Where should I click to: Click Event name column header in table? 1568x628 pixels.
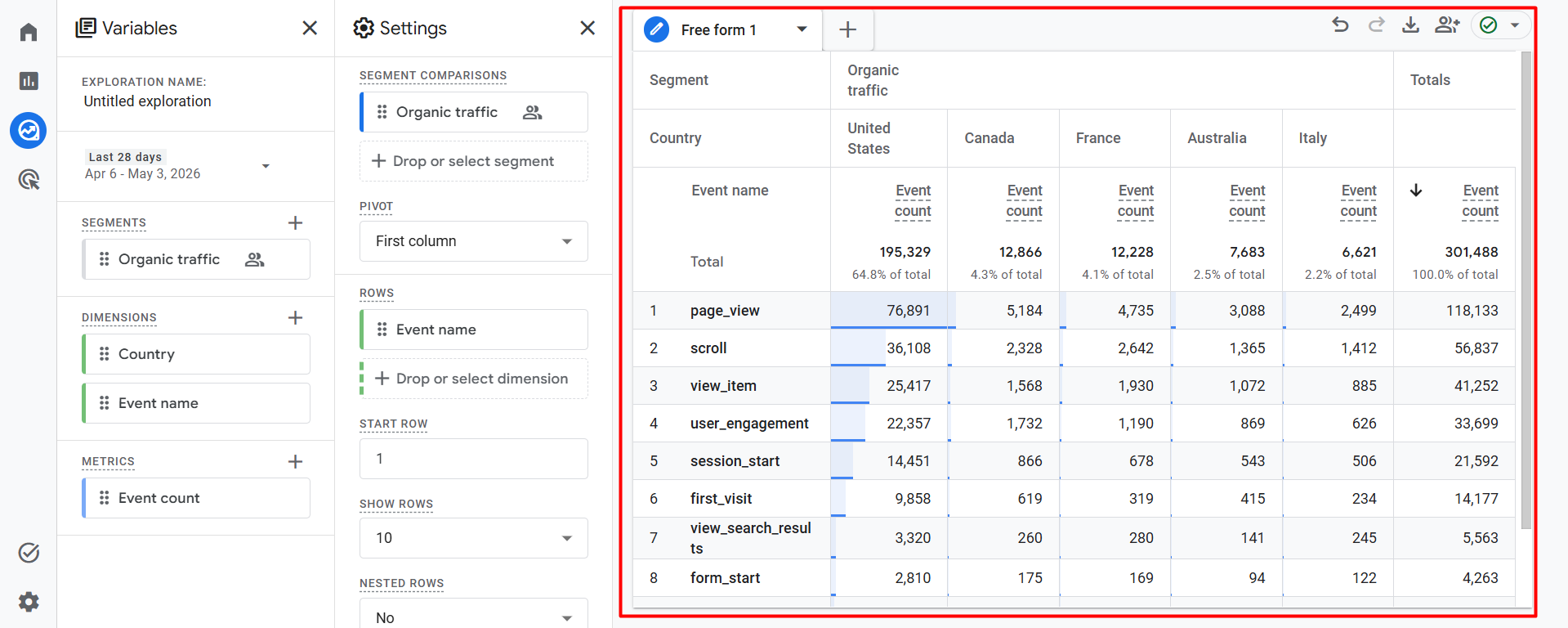(x=730, y=191)
